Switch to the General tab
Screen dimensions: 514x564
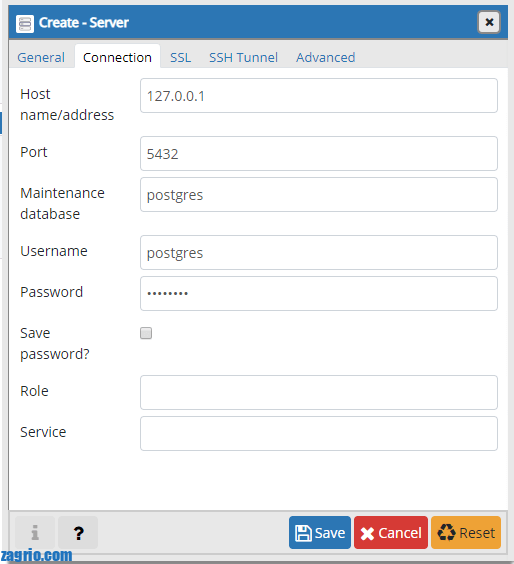41,57
